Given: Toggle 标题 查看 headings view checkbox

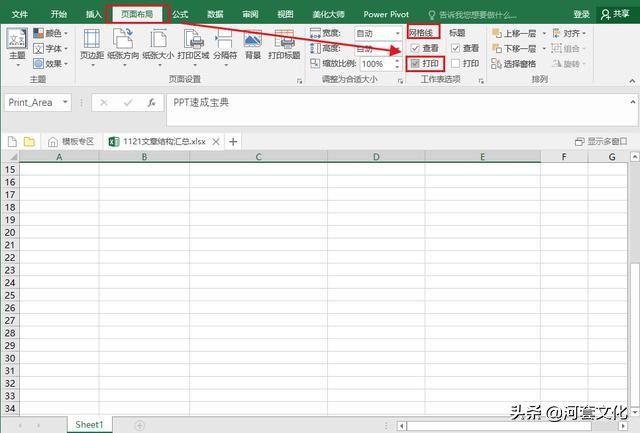Looking at the screenshot, I should (x=456, y=48).
